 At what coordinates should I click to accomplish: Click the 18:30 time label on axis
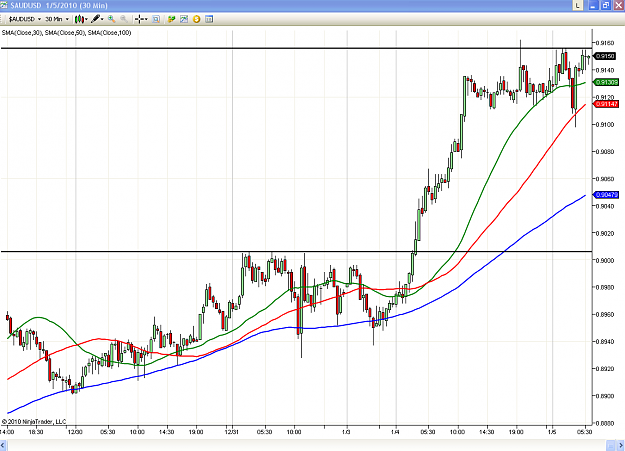coord(36,432)
